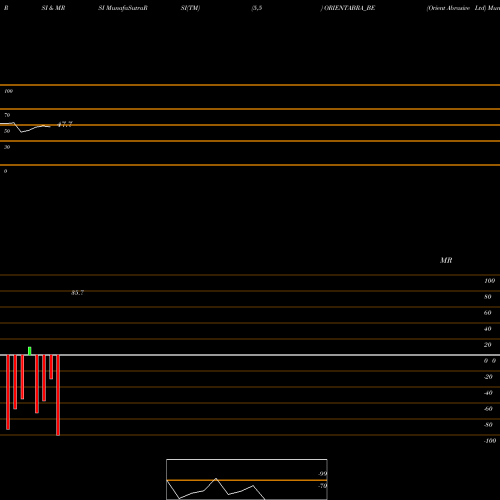
Task: Click the 50 level label on the RSI axis
Action: point(7,131)
